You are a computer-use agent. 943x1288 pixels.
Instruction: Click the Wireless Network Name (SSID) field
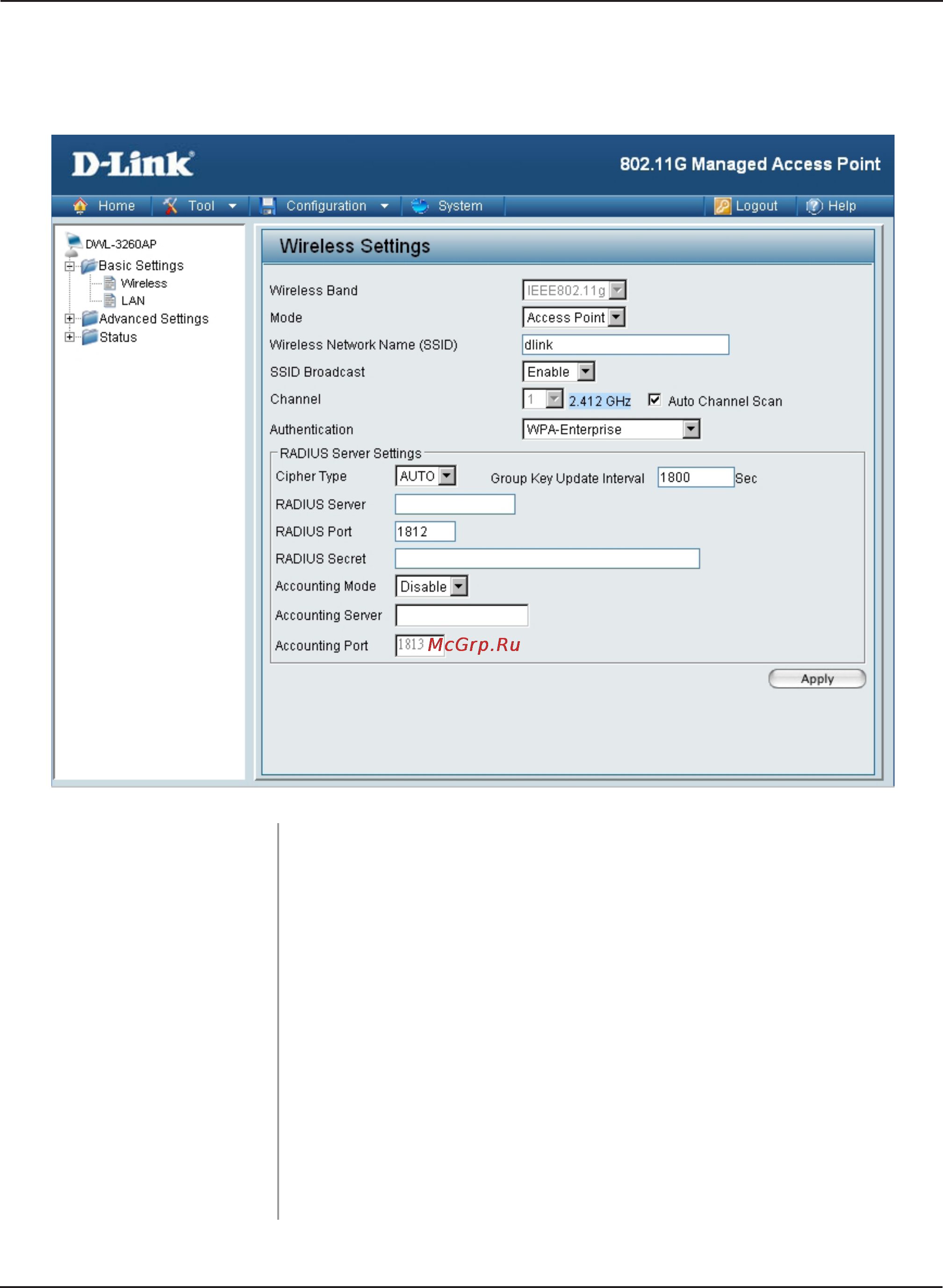click(x=626, y=345)
